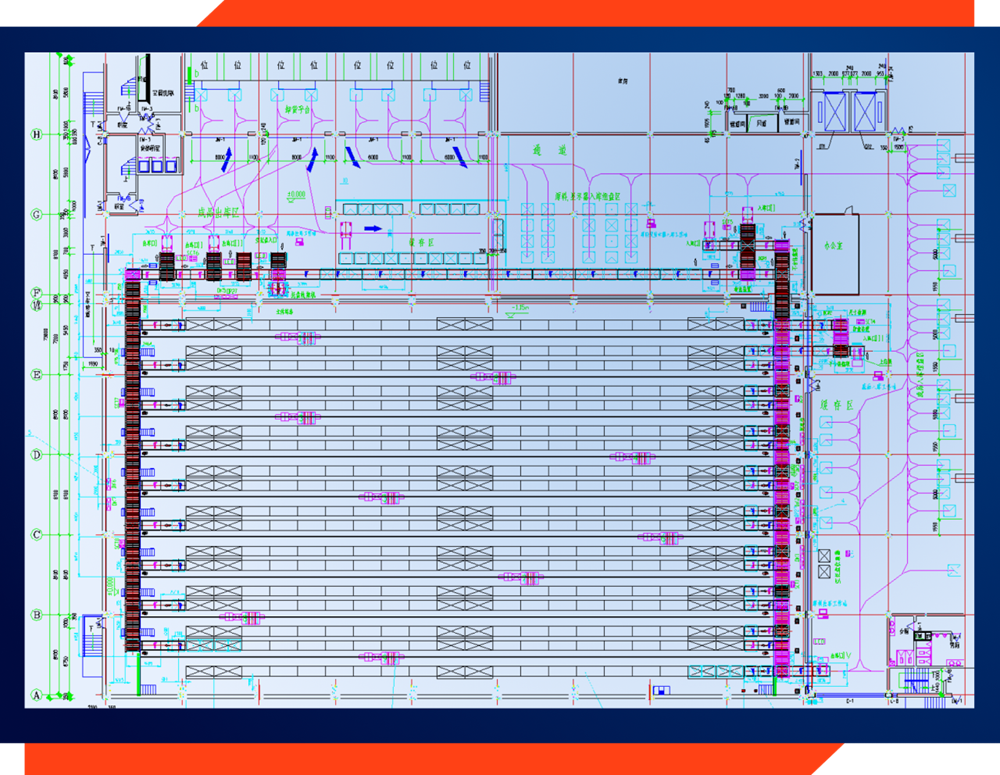Select the grid axis bubble labeled D
Viewport: 1000px width, 775px height.
pos(38,455)
